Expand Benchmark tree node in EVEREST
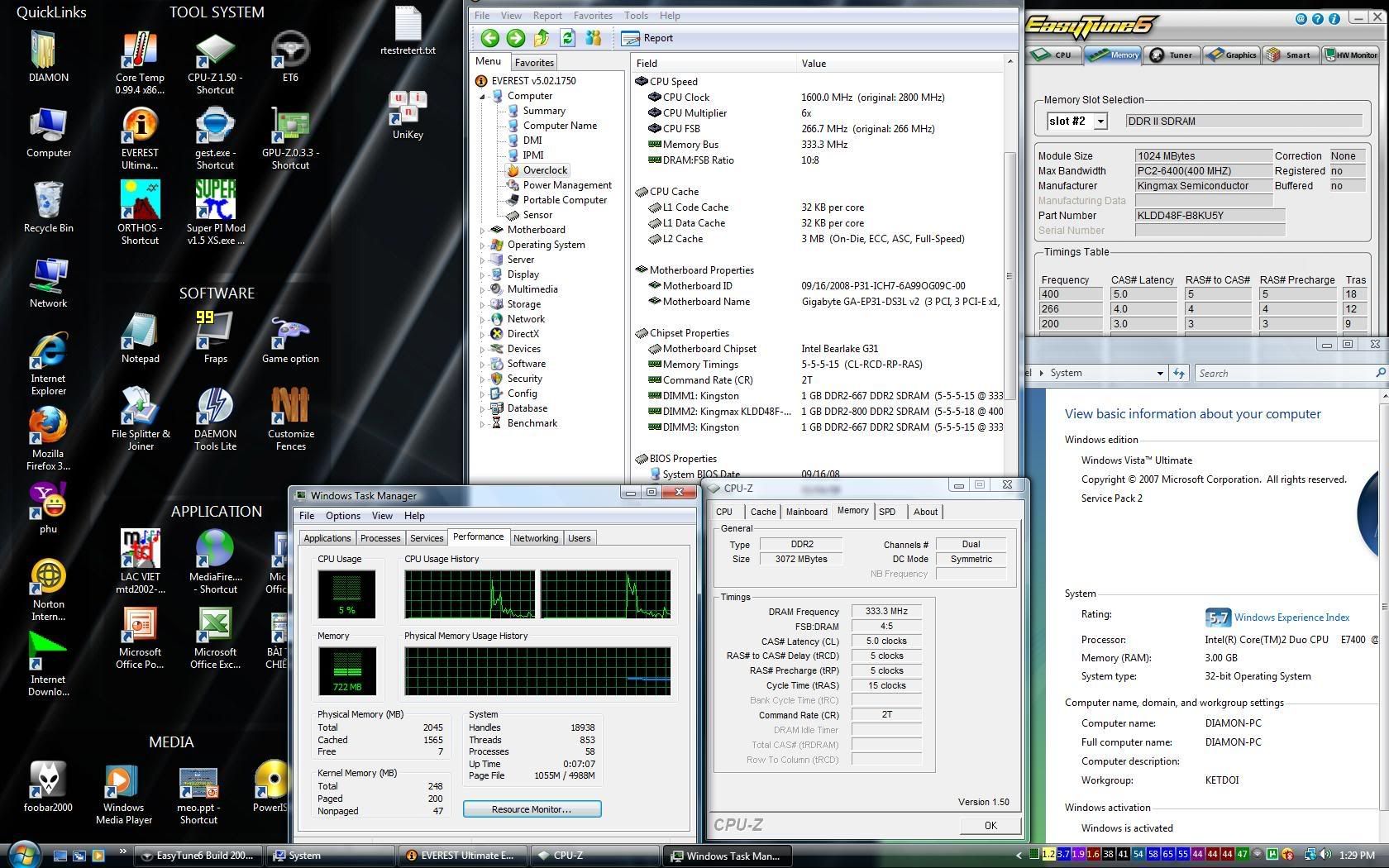Screen dimensions: 1389x868 click(483, 423)
